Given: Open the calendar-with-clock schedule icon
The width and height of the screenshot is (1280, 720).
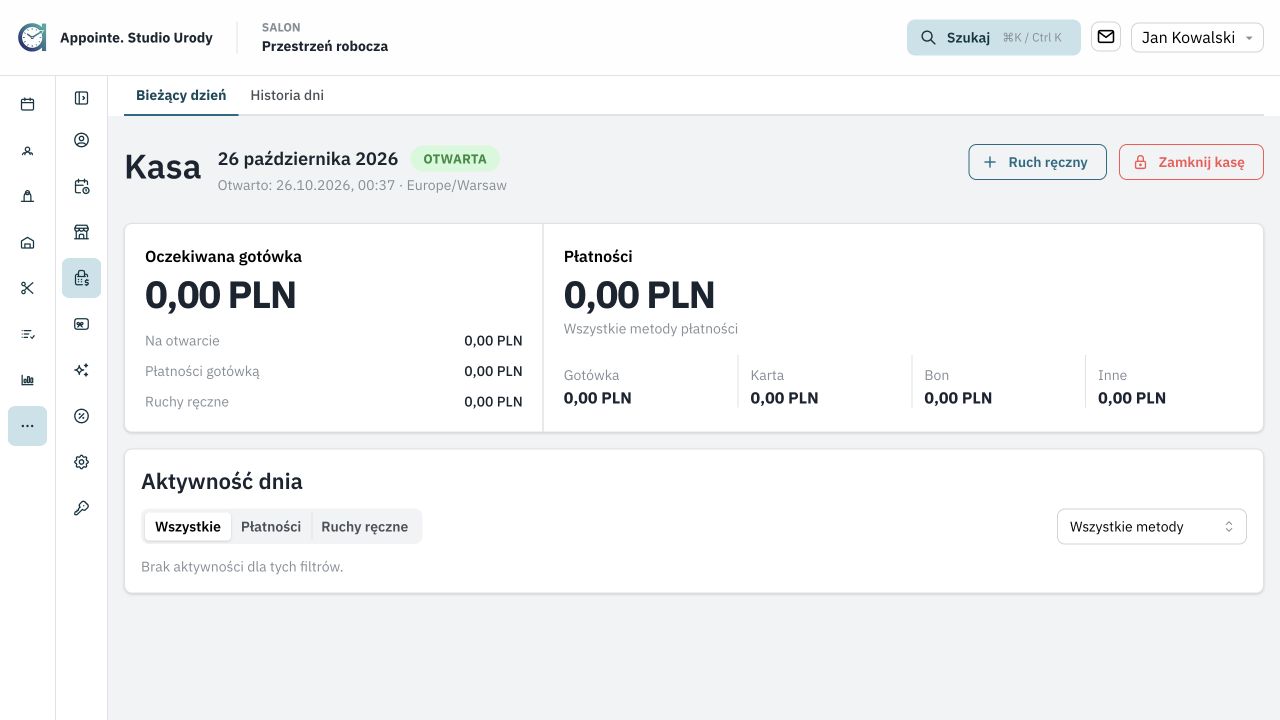Looking at the screenshot, I should point(82,186).
